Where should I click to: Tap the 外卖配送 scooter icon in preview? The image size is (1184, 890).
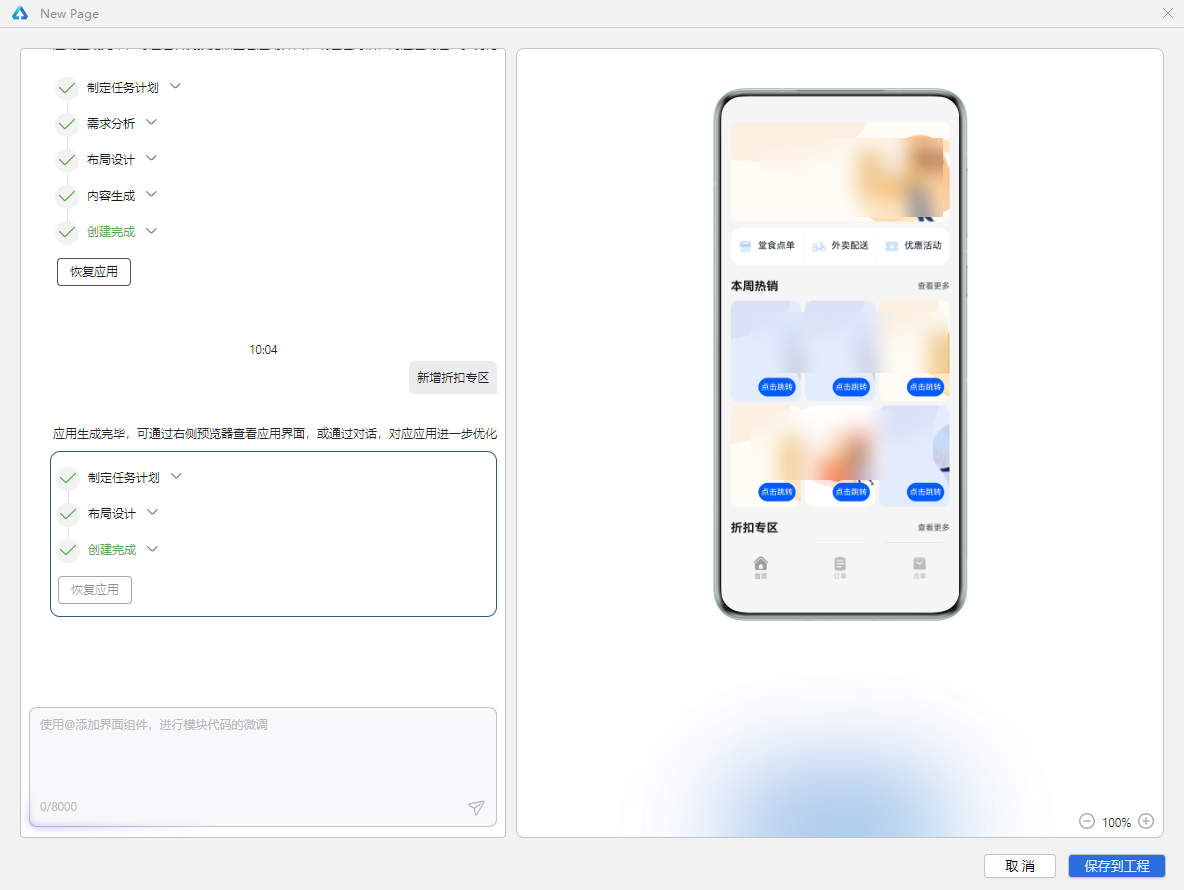tap(819, 246)
